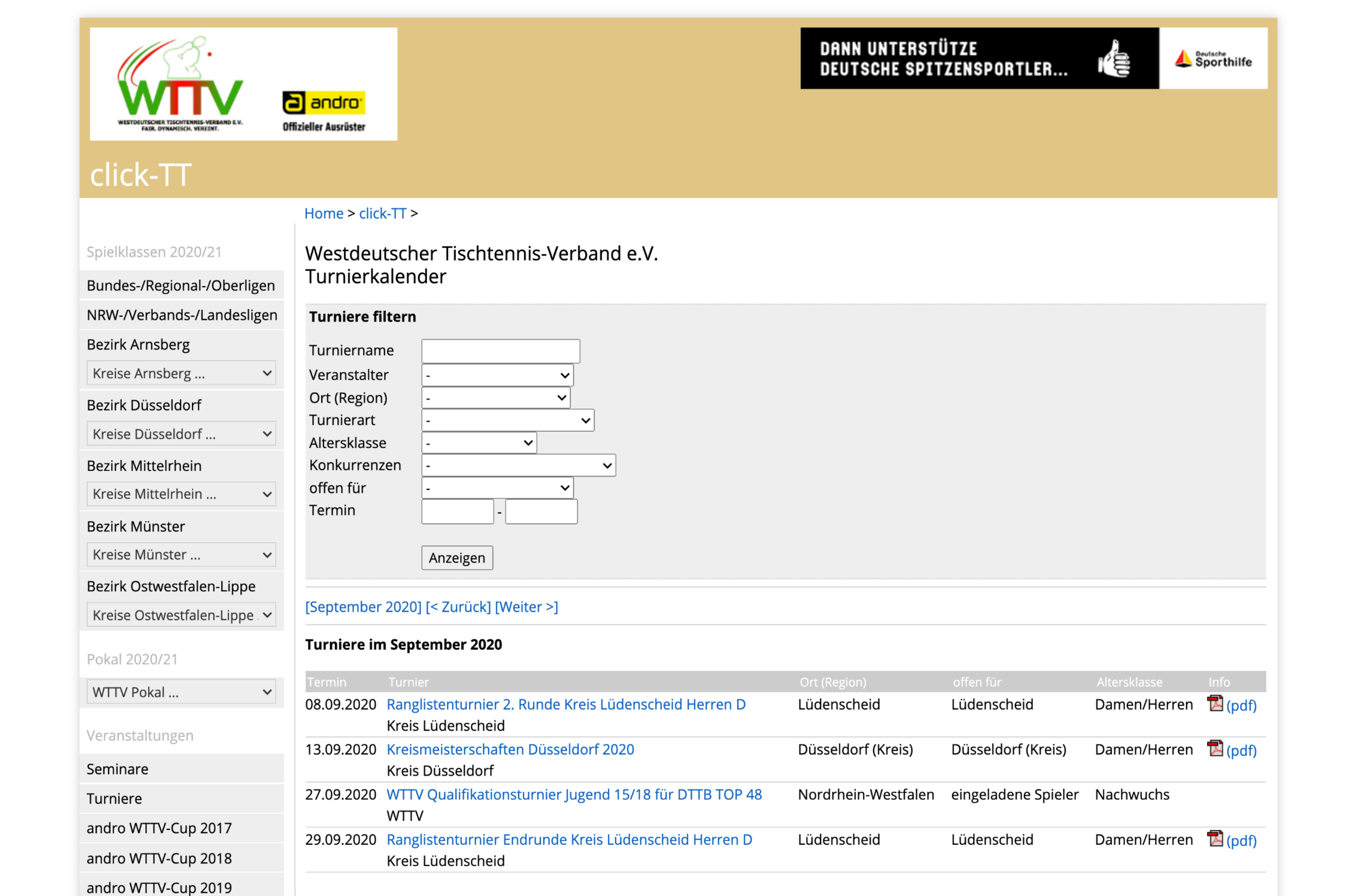Click the [September 2020] link
The image size is (1356, 896).
pyautogui.click(x=363, y=607)
